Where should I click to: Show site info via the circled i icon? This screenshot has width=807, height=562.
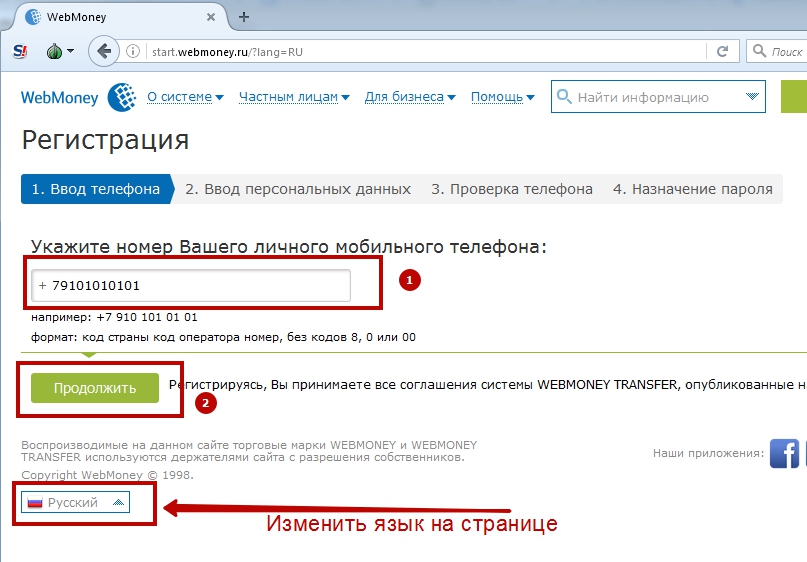pyautogui.click(x=133, y=51)
